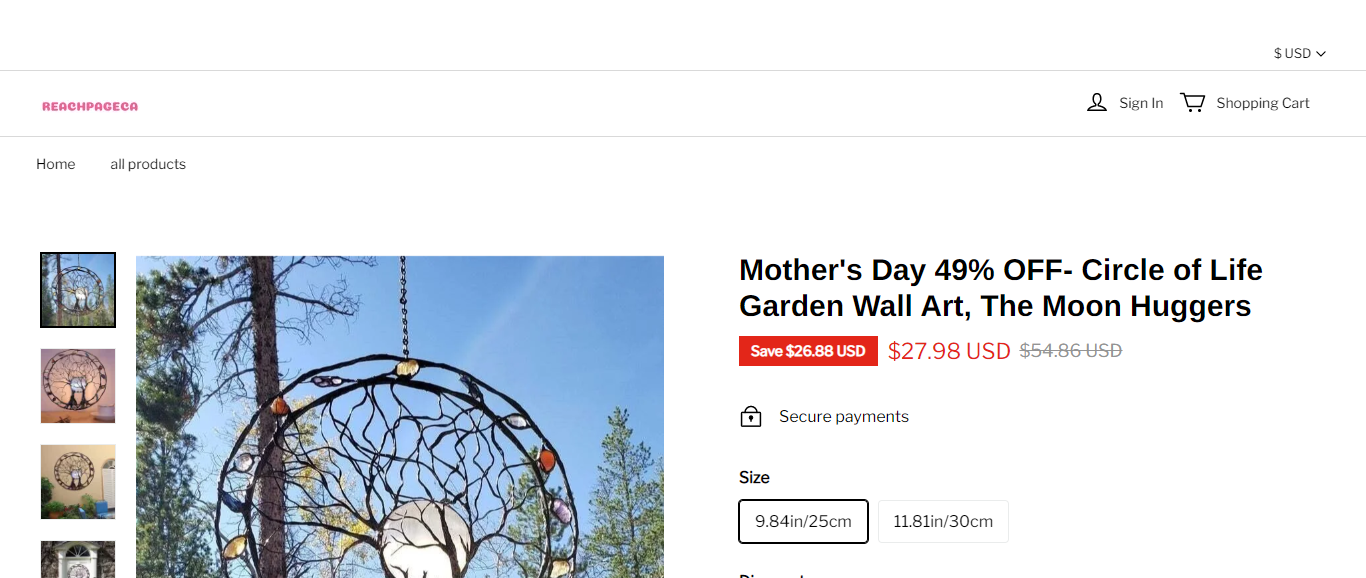Click the crossed-out $54.86 USD price
1366x578 pixels.
point(1070,351)
